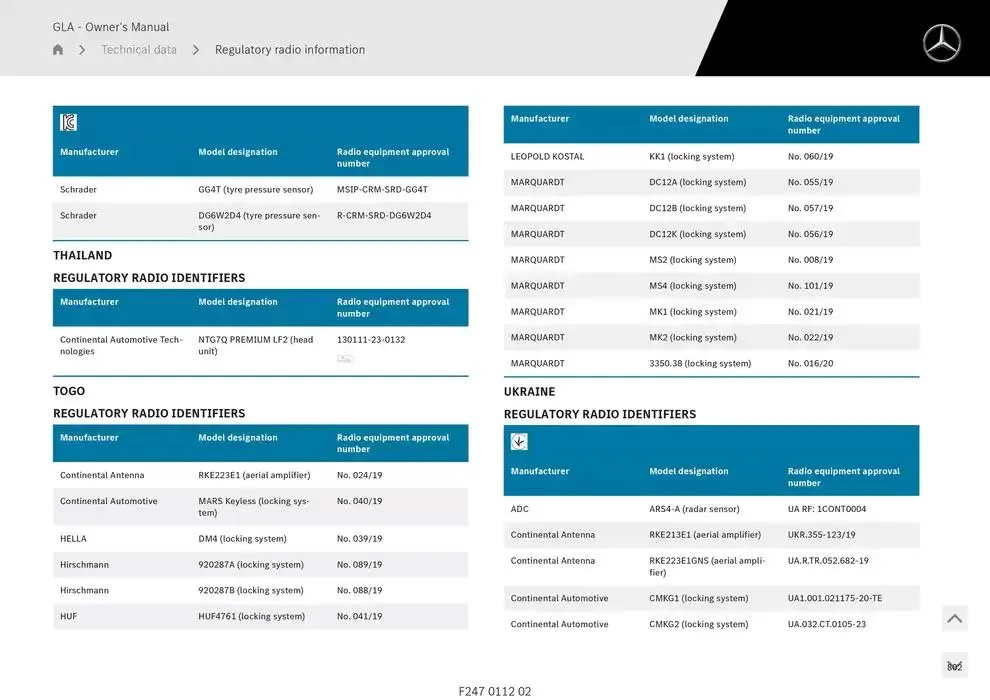Click the page number 802 box
Viewport: 990px width, 700px height.
click(954, 666)
